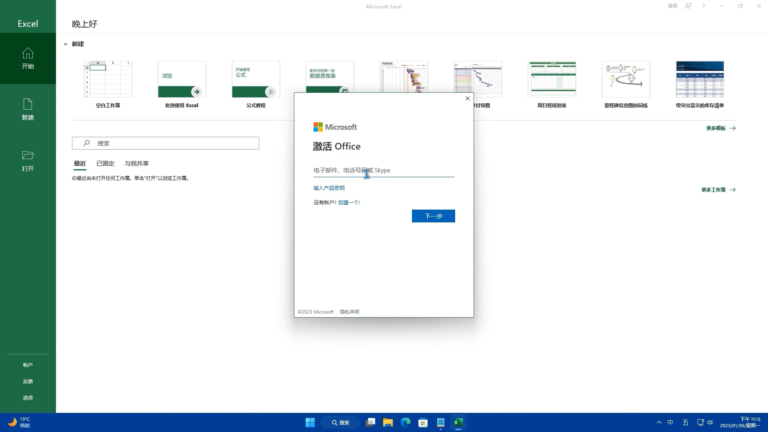
Task: Open the PivotTable tutorial template thumbnail
Action: [x=330, y=76]
